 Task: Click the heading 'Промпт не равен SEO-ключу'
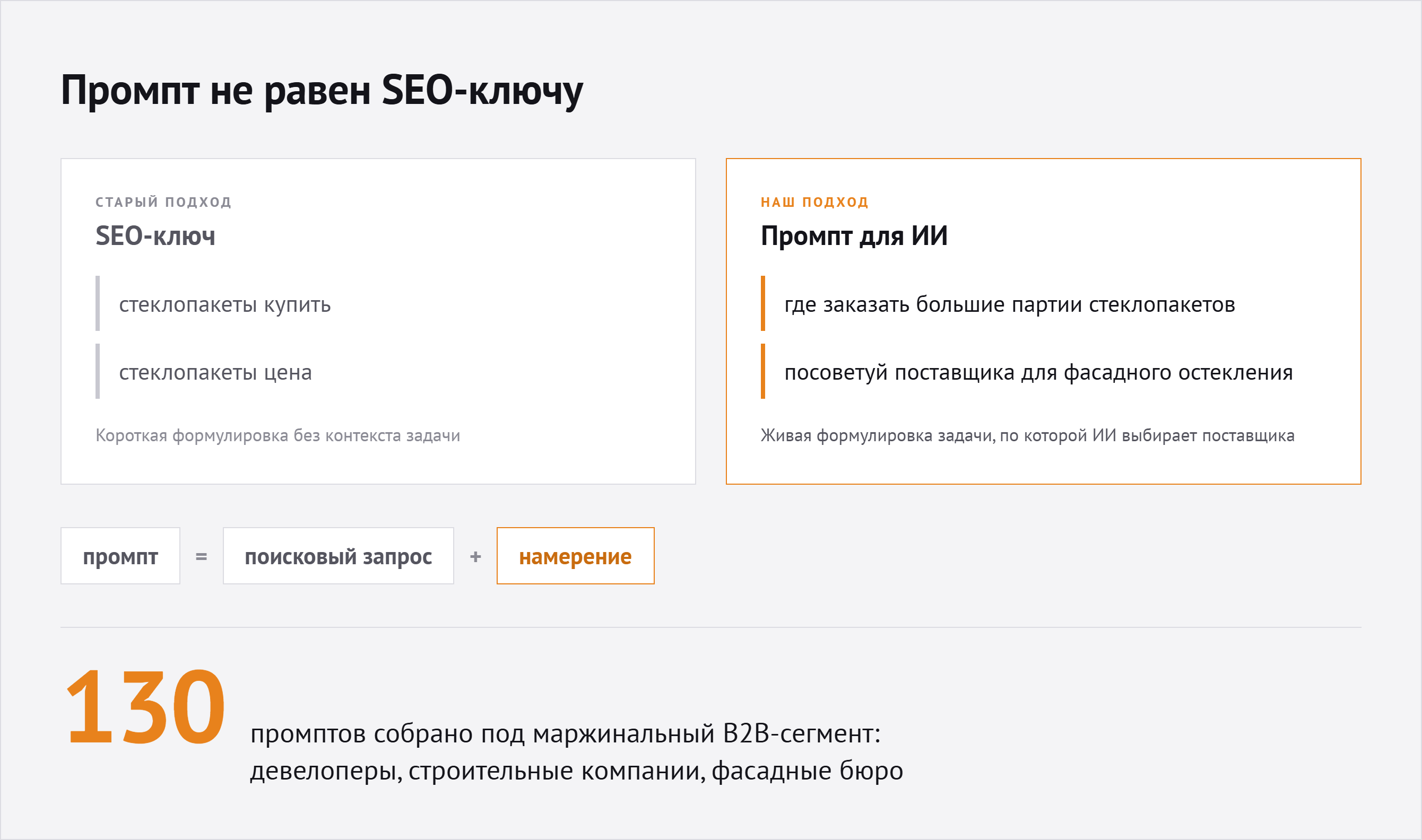click(x=322, y=90)
